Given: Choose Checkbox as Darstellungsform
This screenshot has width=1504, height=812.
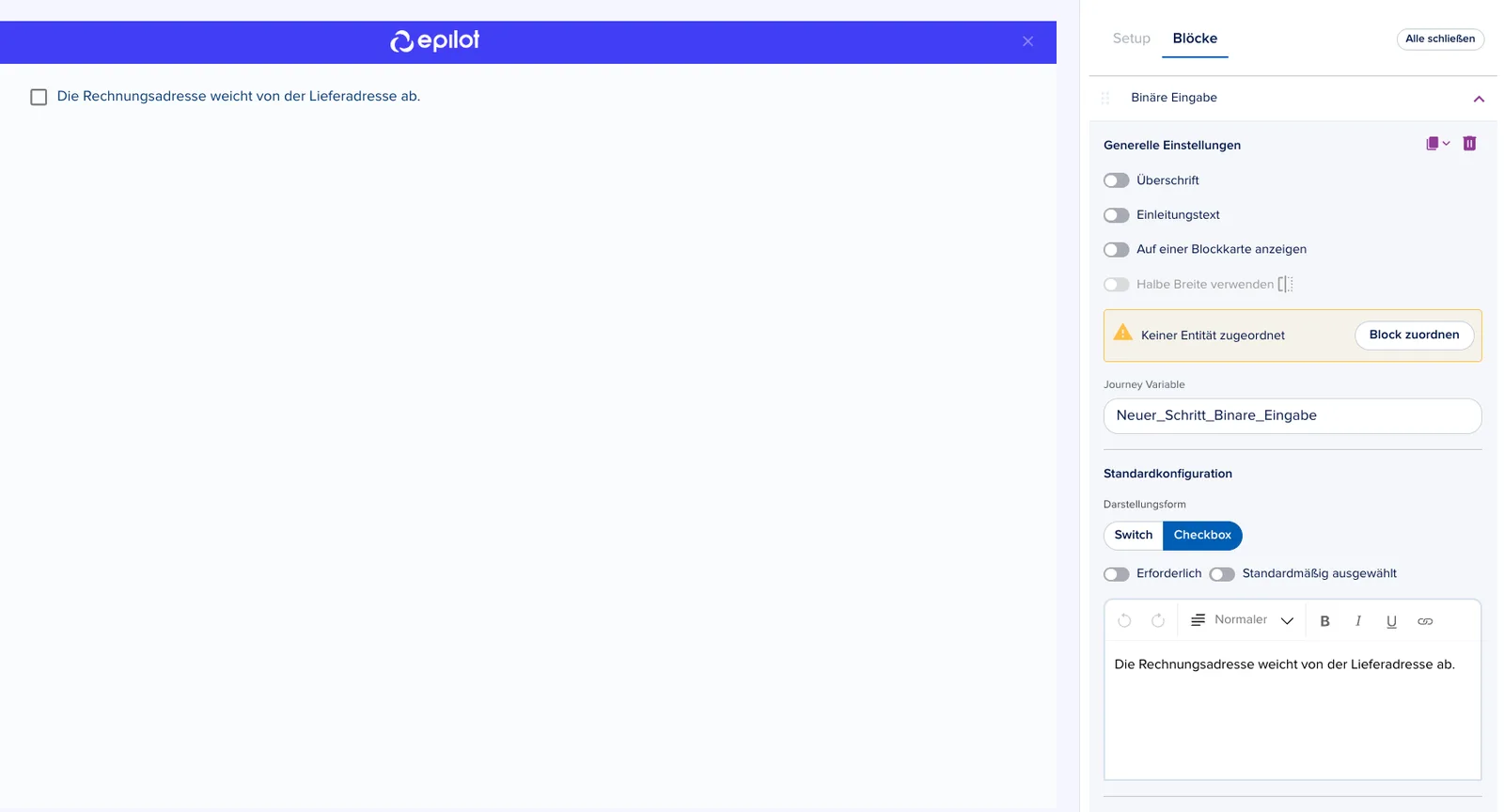Looking at the screenshot, I should point(1202,536).
